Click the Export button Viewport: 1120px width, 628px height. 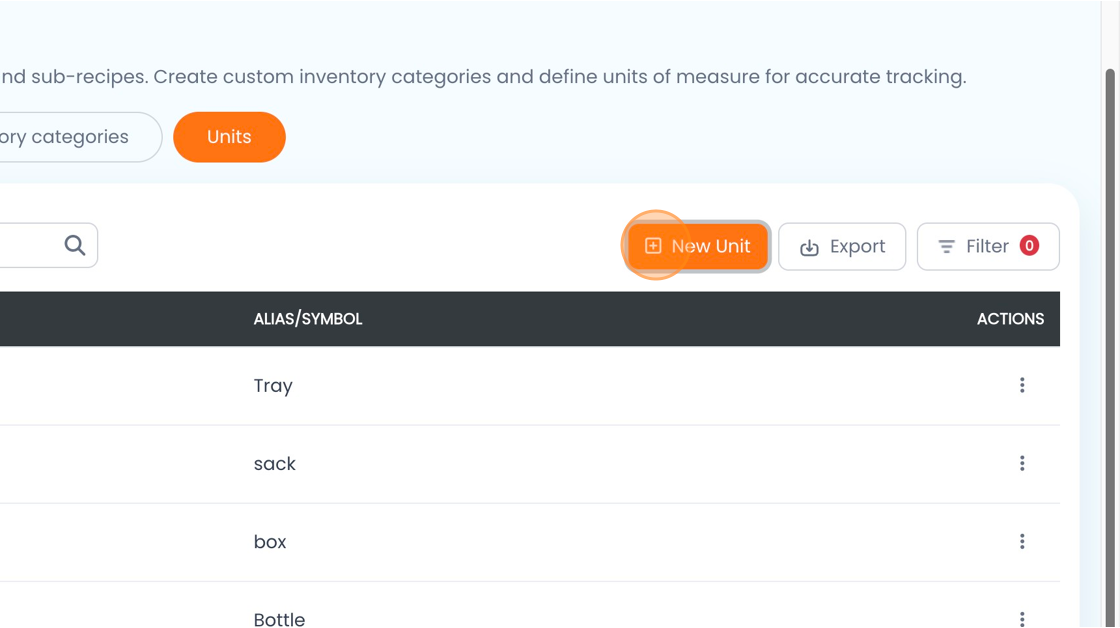[x=842, y=246]
